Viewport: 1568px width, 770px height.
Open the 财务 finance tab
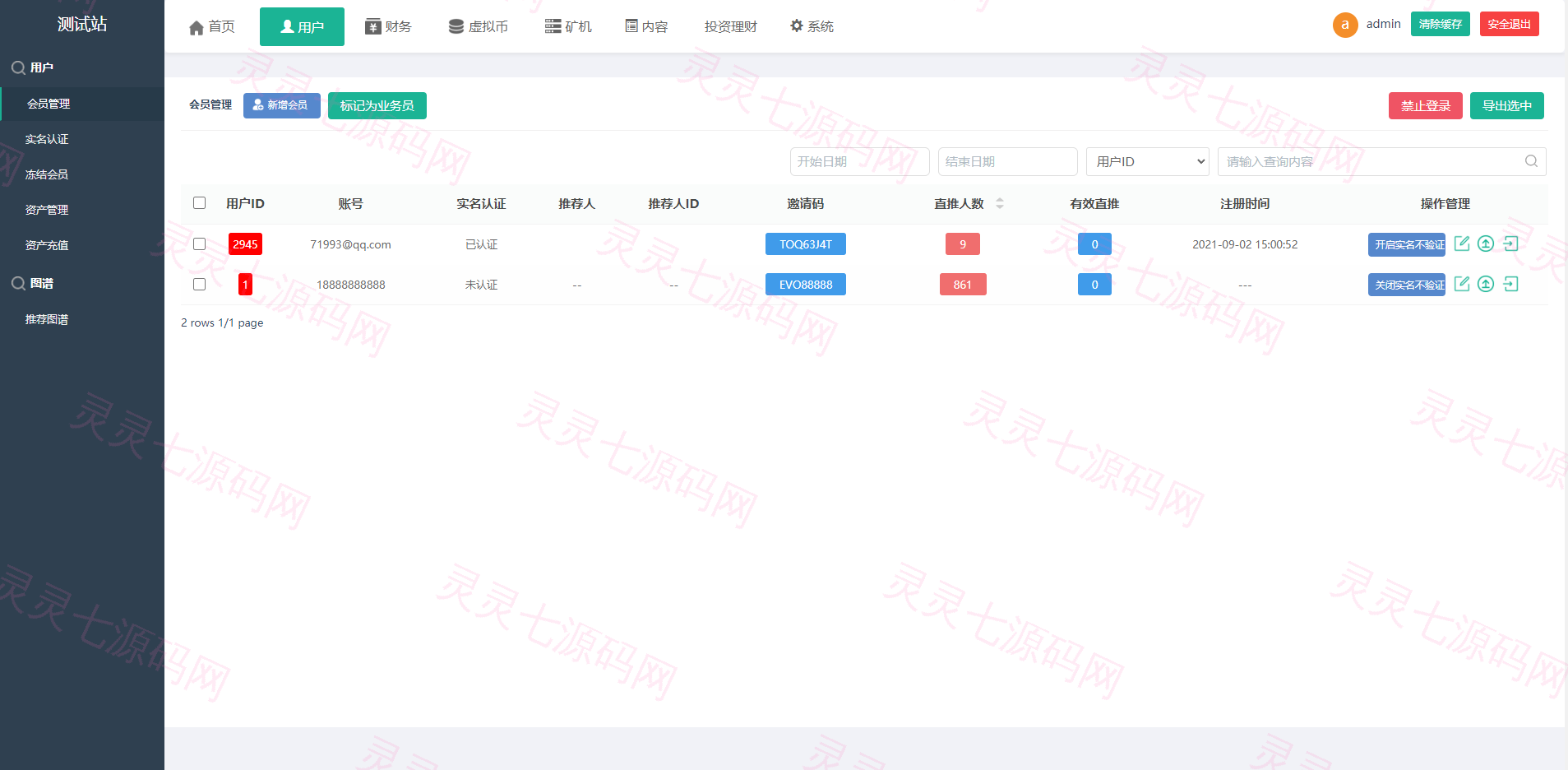click(x=388, y=27)
